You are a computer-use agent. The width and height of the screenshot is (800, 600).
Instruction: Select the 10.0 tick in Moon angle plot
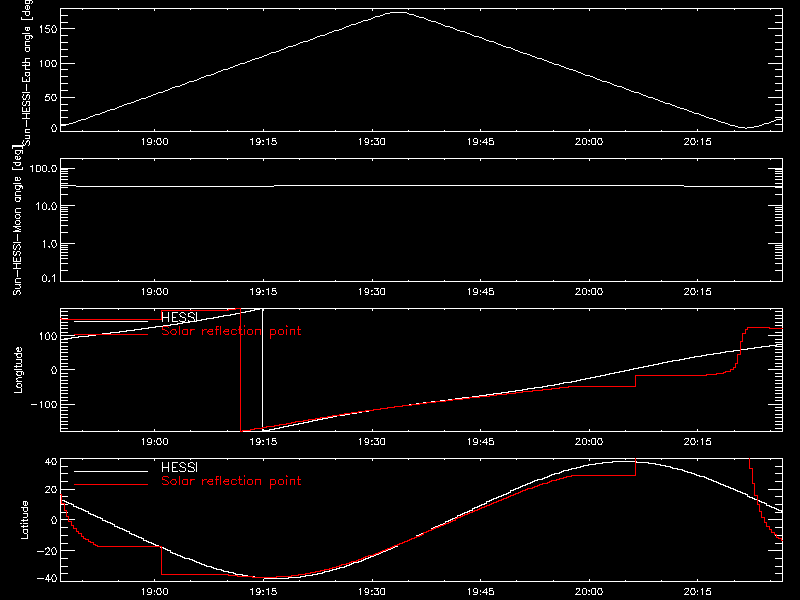point(47,206)
